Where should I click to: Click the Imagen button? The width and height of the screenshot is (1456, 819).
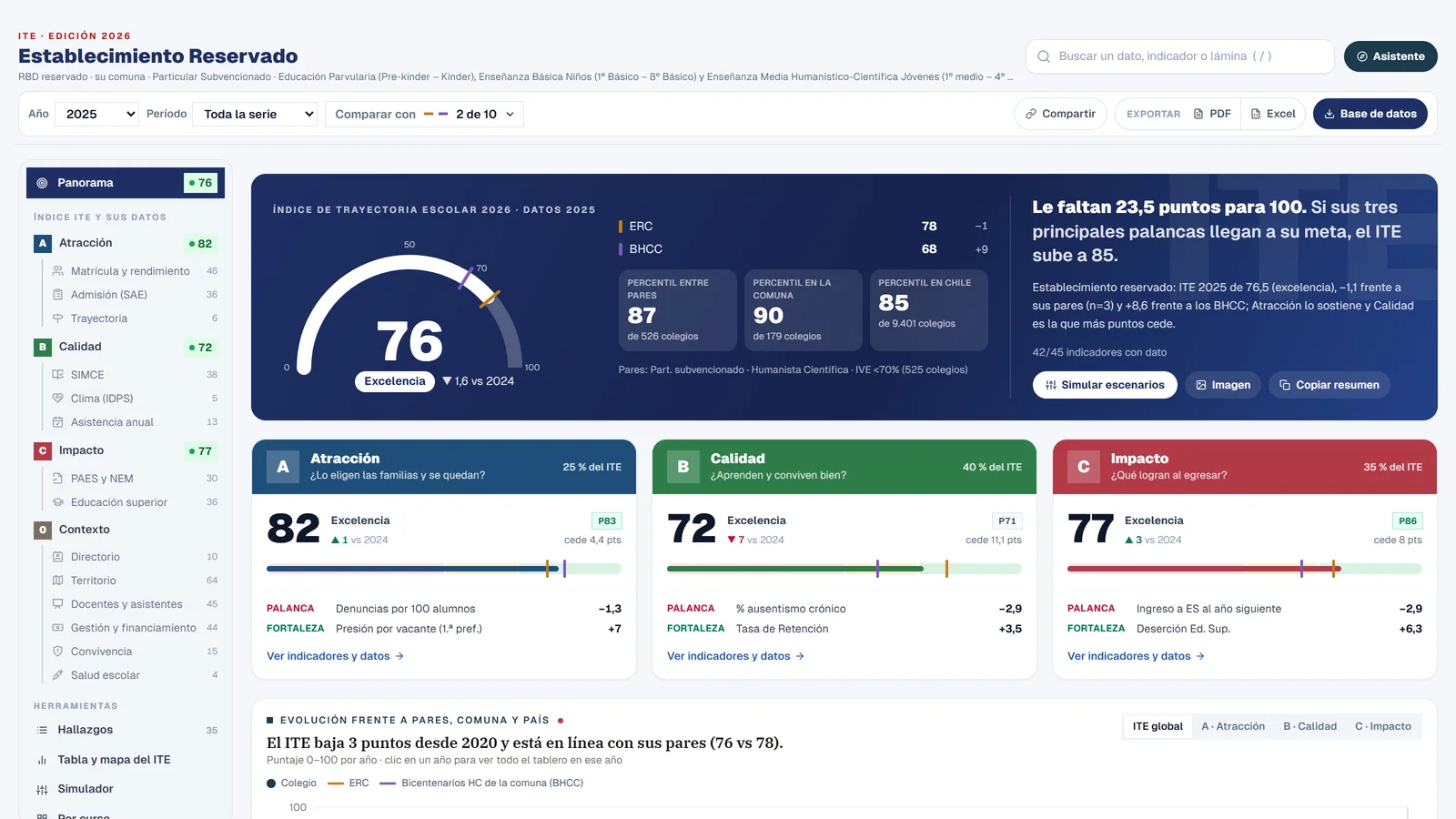(x=1223, y=385)
